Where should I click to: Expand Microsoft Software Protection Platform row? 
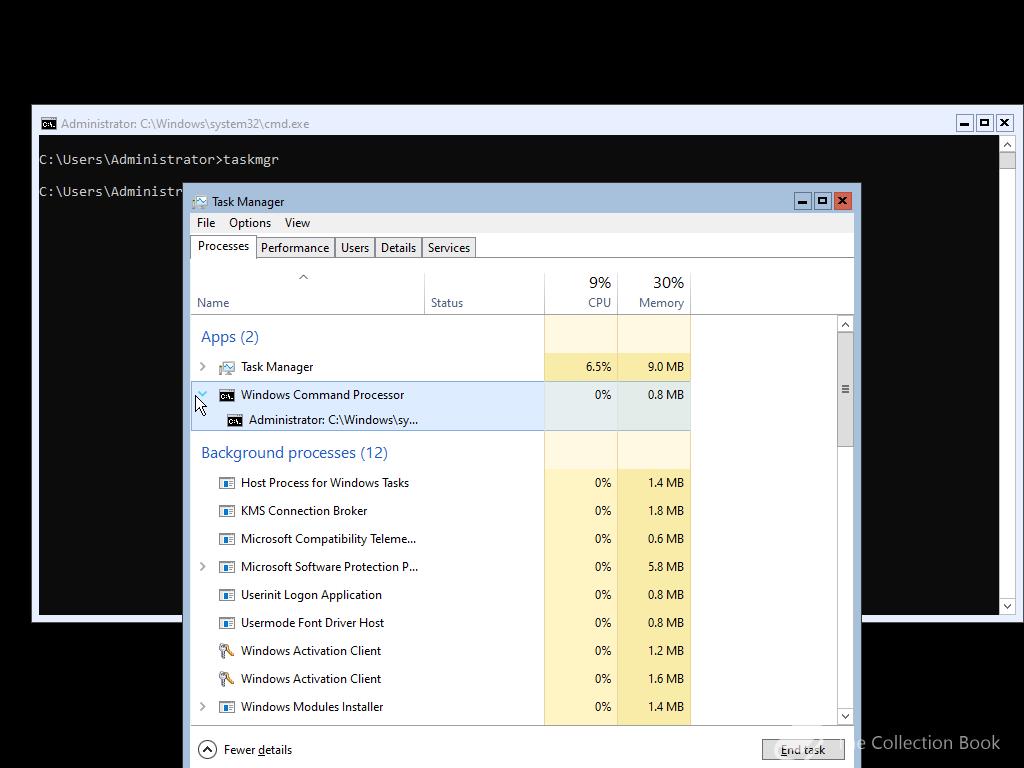tap(202, 567)
